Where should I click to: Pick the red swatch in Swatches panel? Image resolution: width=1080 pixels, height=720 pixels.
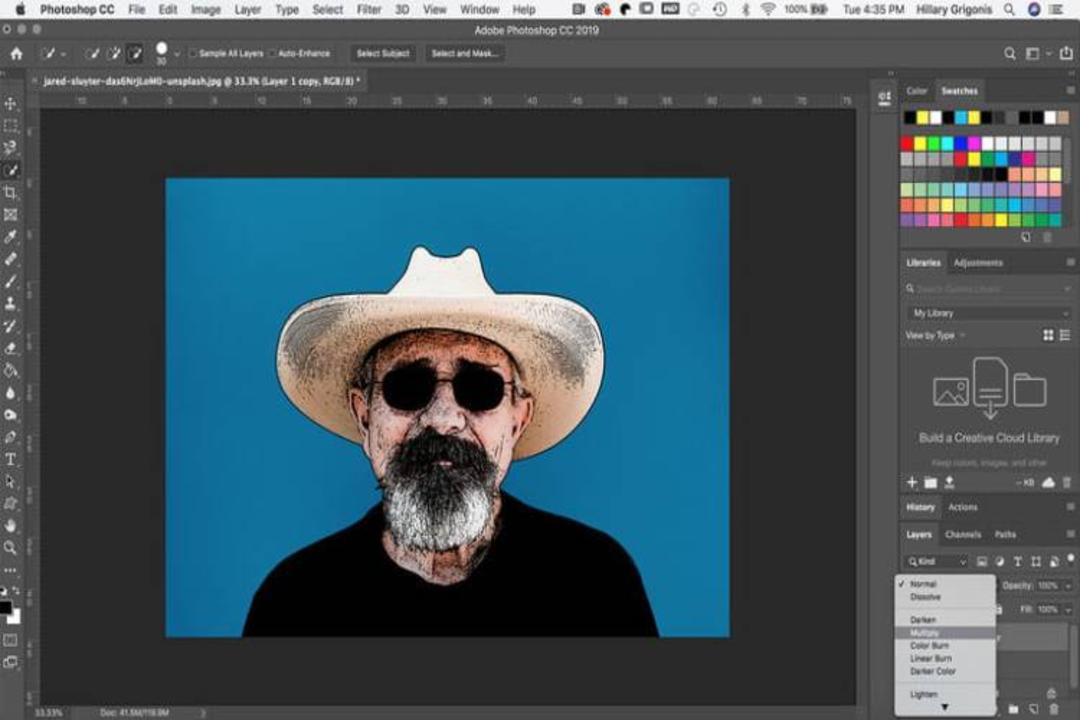coord(906,143)
